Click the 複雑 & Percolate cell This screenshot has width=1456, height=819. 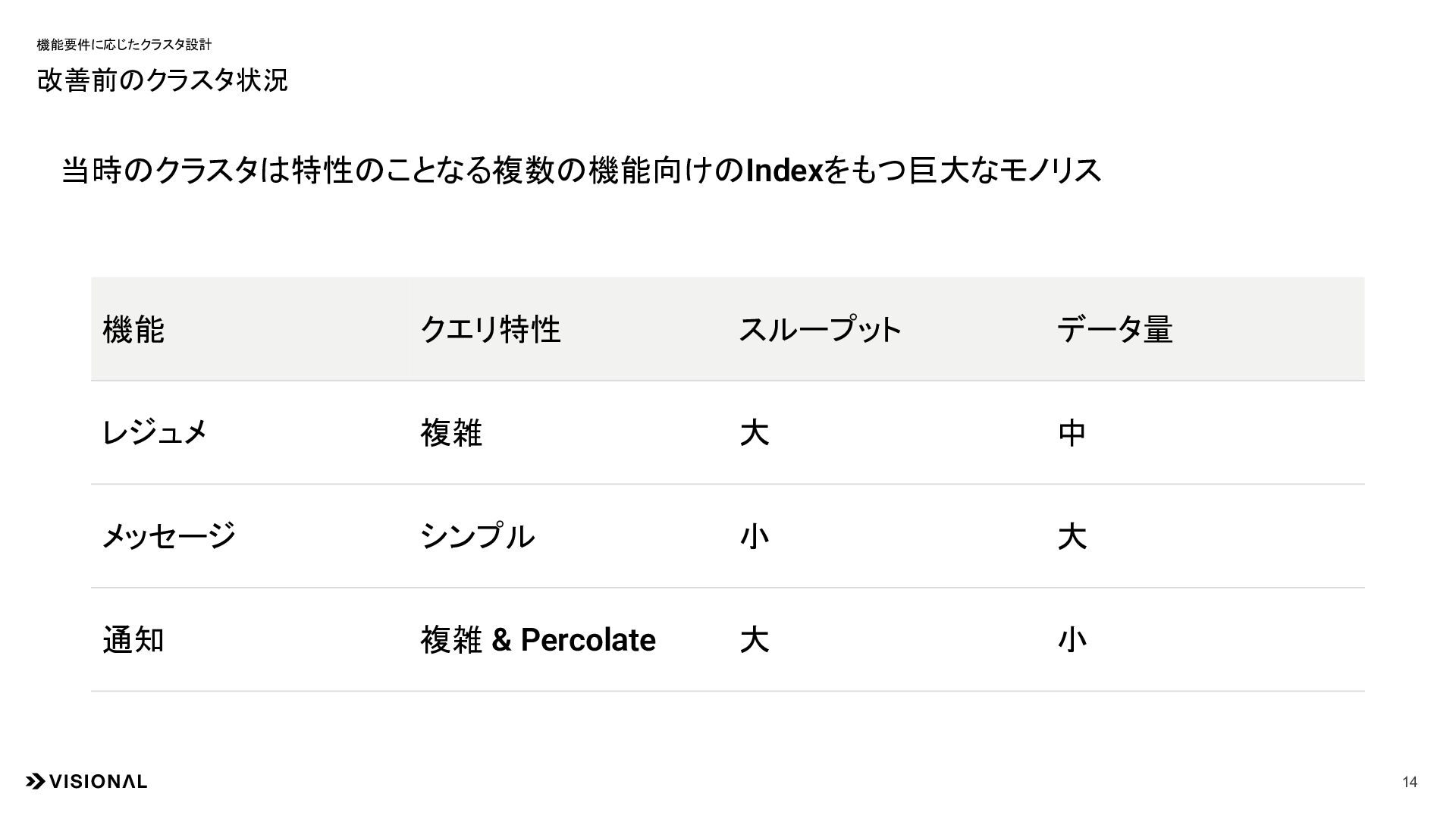coord(538,640)
